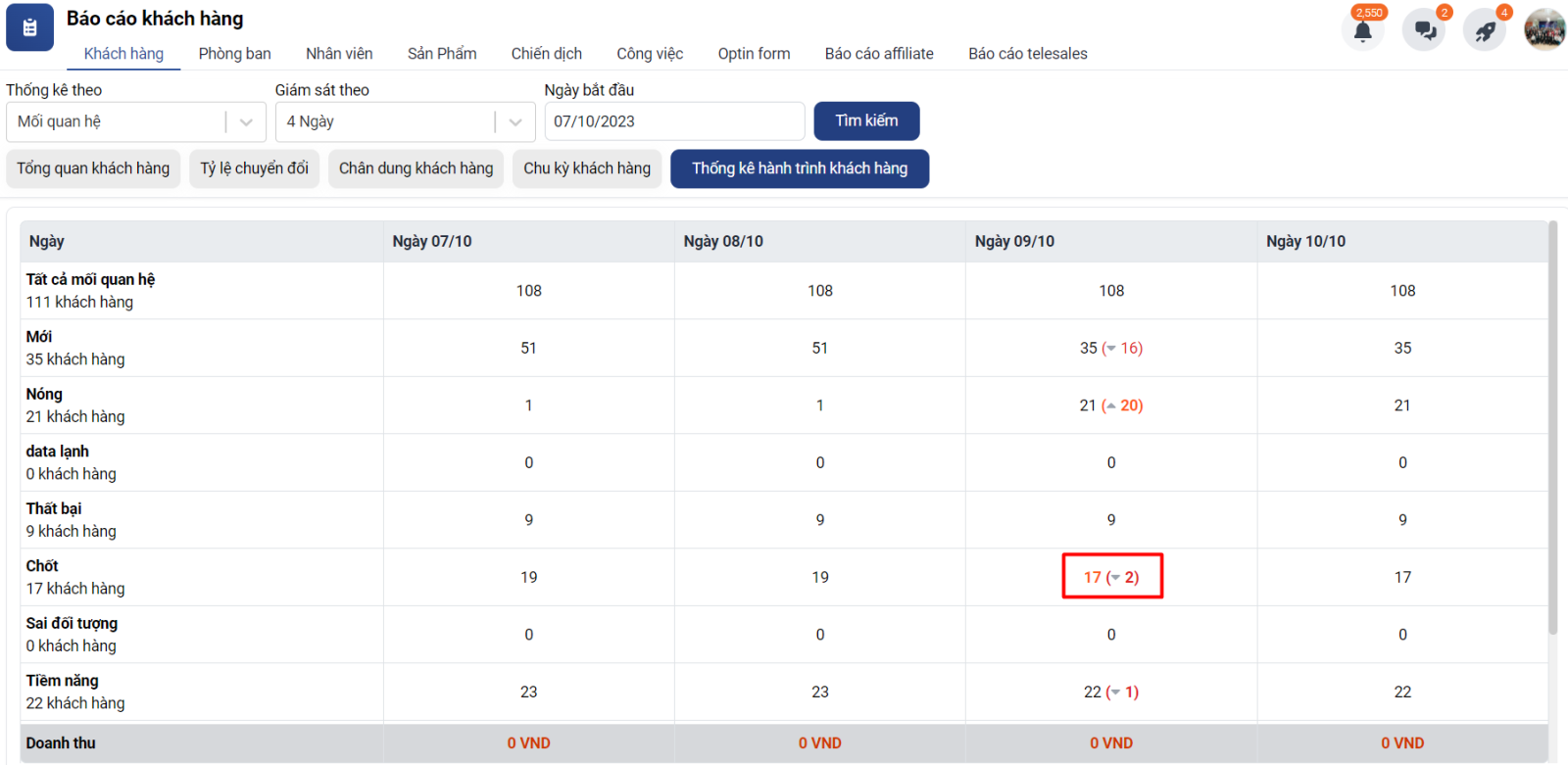Select 'Tỷ lệ chuyển đổi' view
Screen dimensions: 1568x765
pyautogui.click(x=254, y=168)
